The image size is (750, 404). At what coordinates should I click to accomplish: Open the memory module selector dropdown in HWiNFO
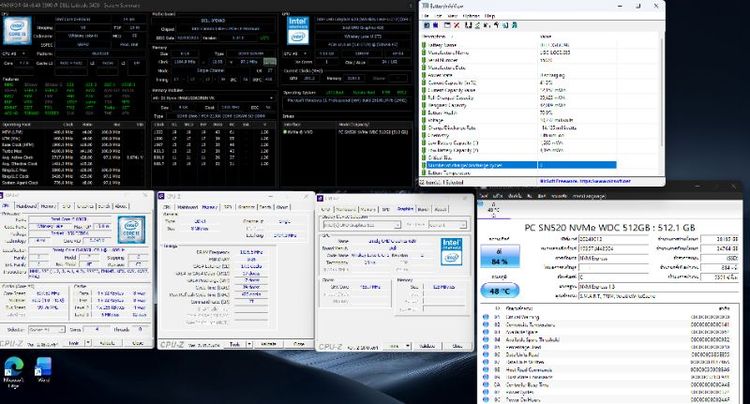(213, 98)
